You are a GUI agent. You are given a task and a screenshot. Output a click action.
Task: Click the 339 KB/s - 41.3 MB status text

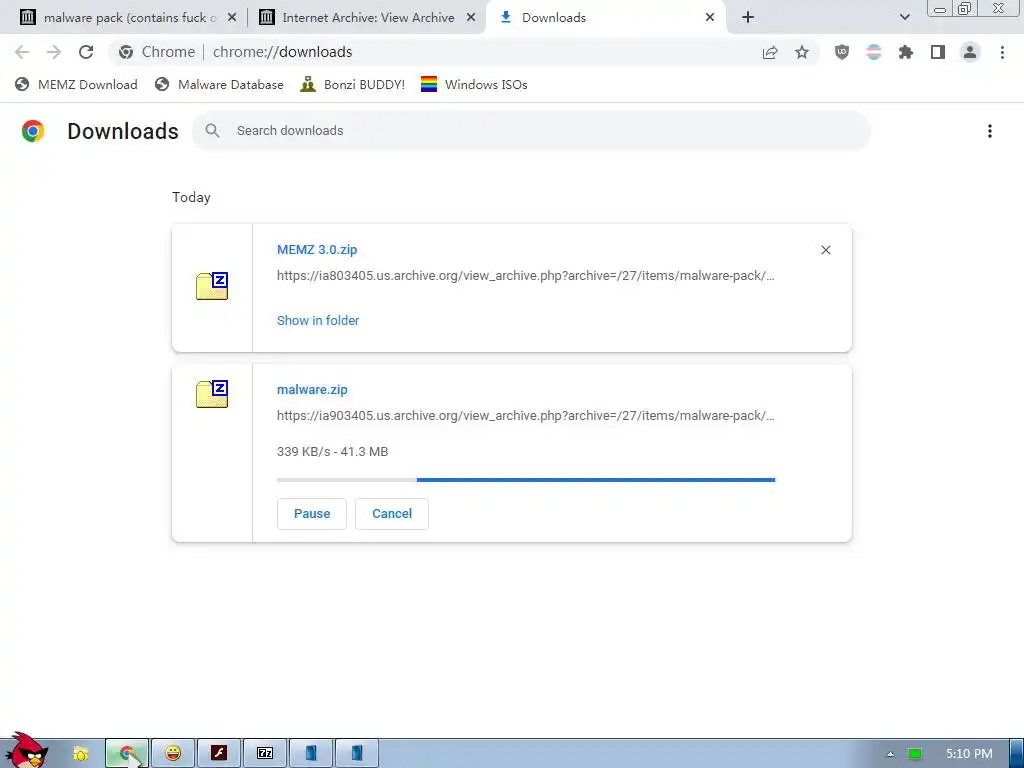pyautogui.click(x=332, y=451)
